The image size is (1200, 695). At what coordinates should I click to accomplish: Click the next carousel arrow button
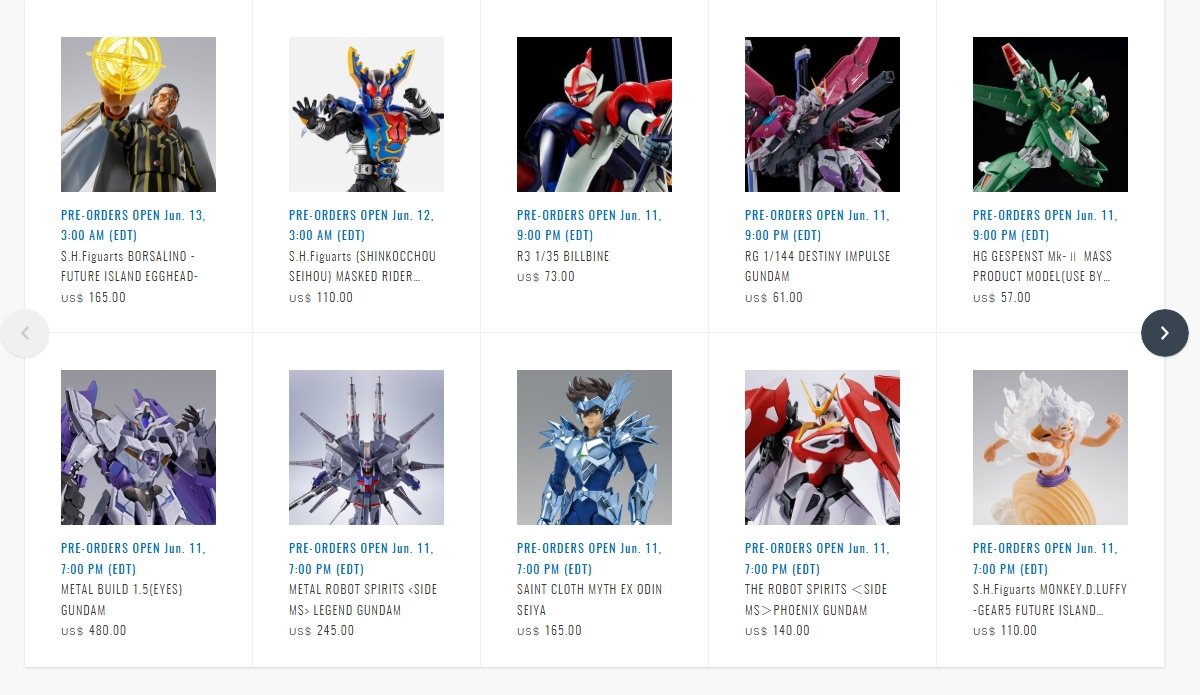(1165, 333)
